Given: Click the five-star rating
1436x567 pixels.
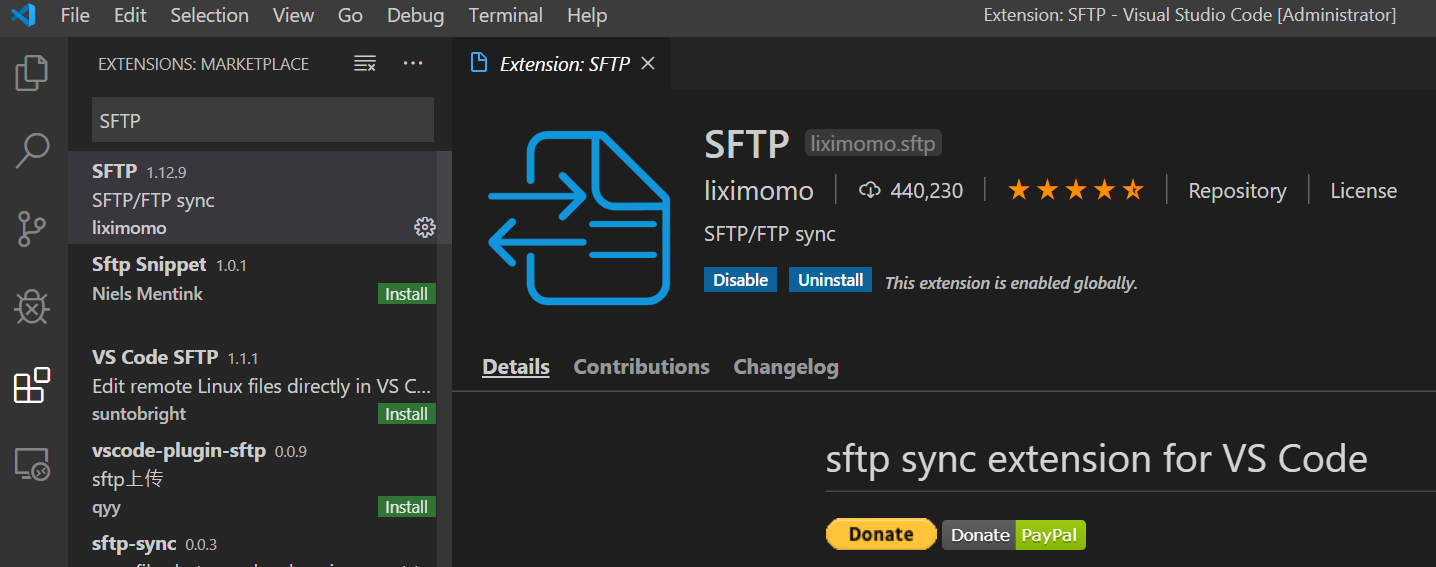Looking at the screenshot, I should (x=1076, y=190).
